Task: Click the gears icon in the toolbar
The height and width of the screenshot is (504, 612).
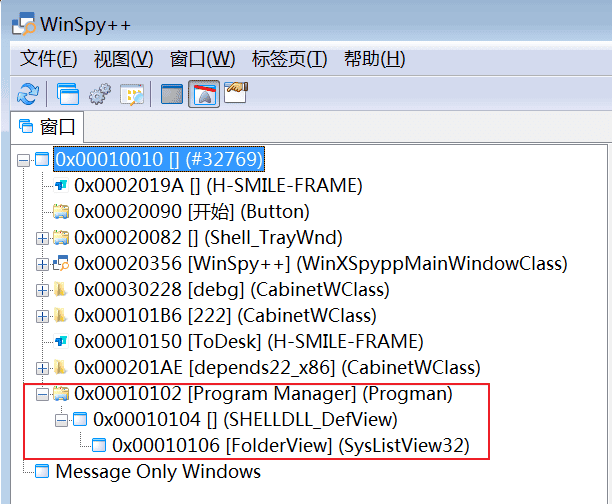Action: point(100,94)
